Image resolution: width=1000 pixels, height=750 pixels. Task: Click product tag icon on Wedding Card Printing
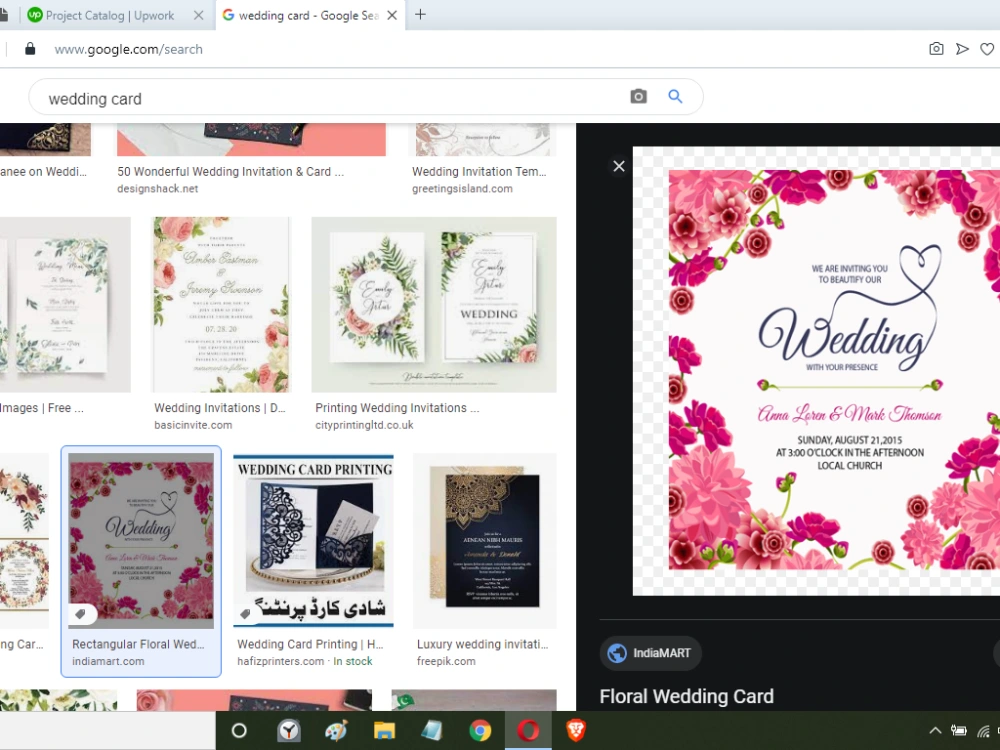pyautogui.click(x=245, y=614)
